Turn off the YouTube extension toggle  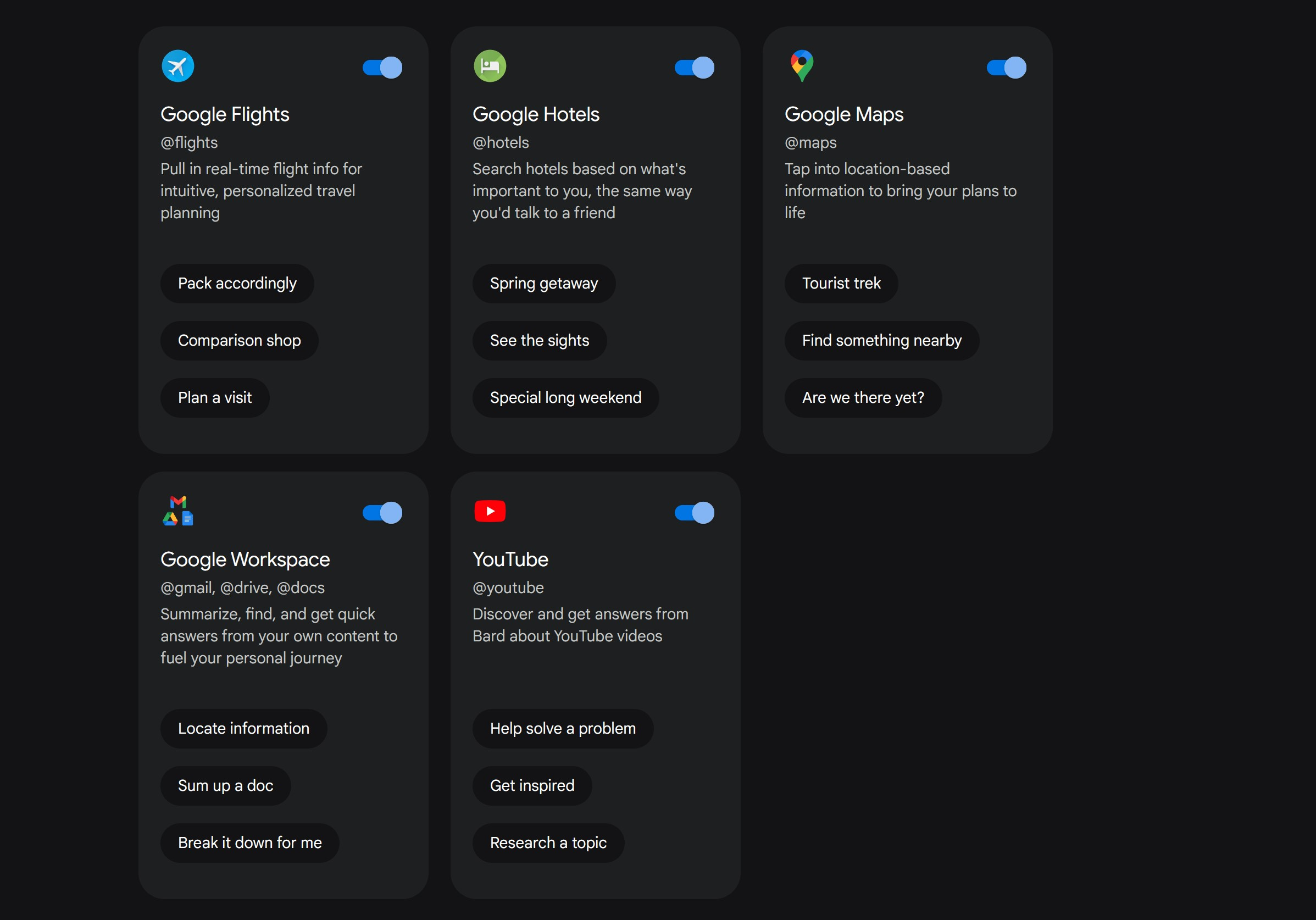694,513
